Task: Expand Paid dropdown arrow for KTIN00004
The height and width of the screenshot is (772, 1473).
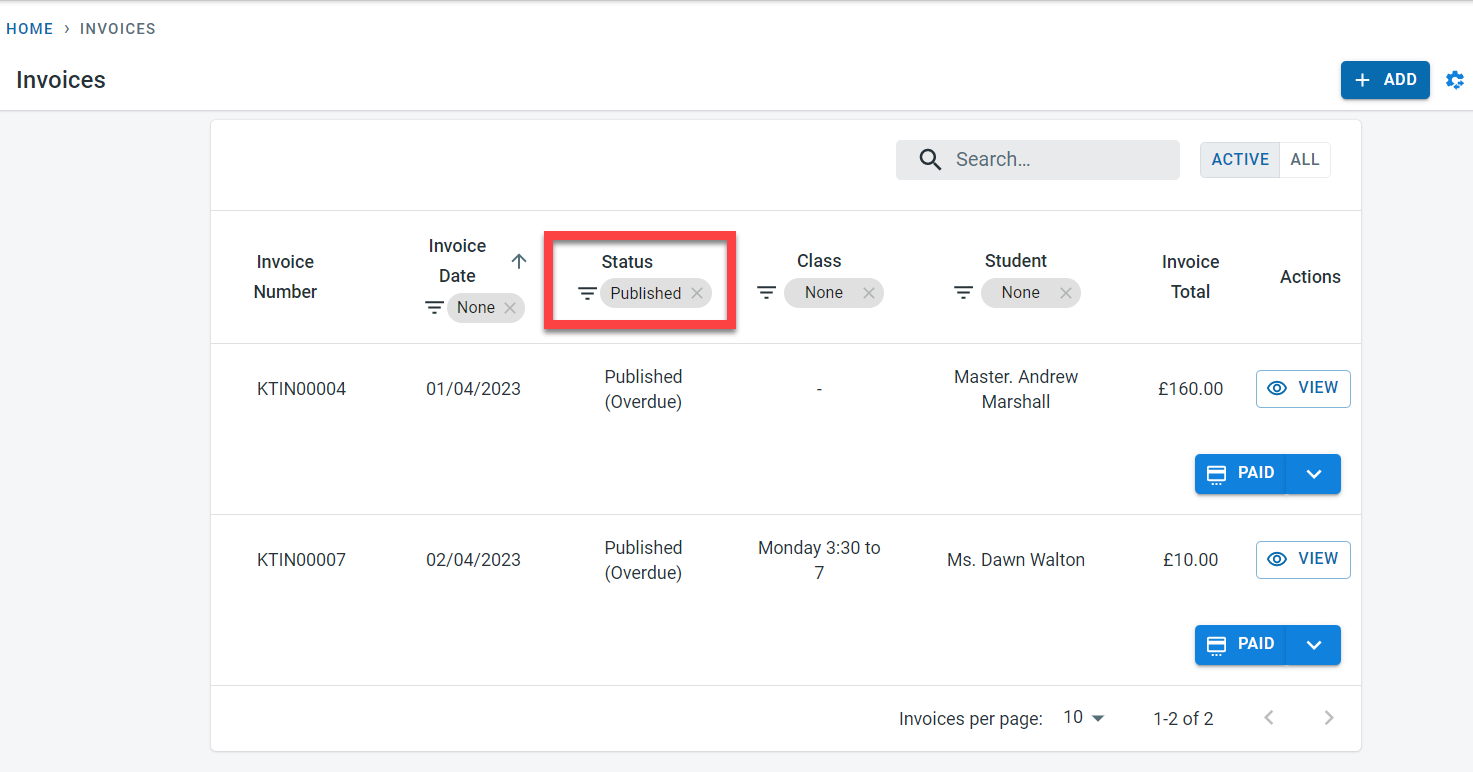Action: coord(1314,474)
